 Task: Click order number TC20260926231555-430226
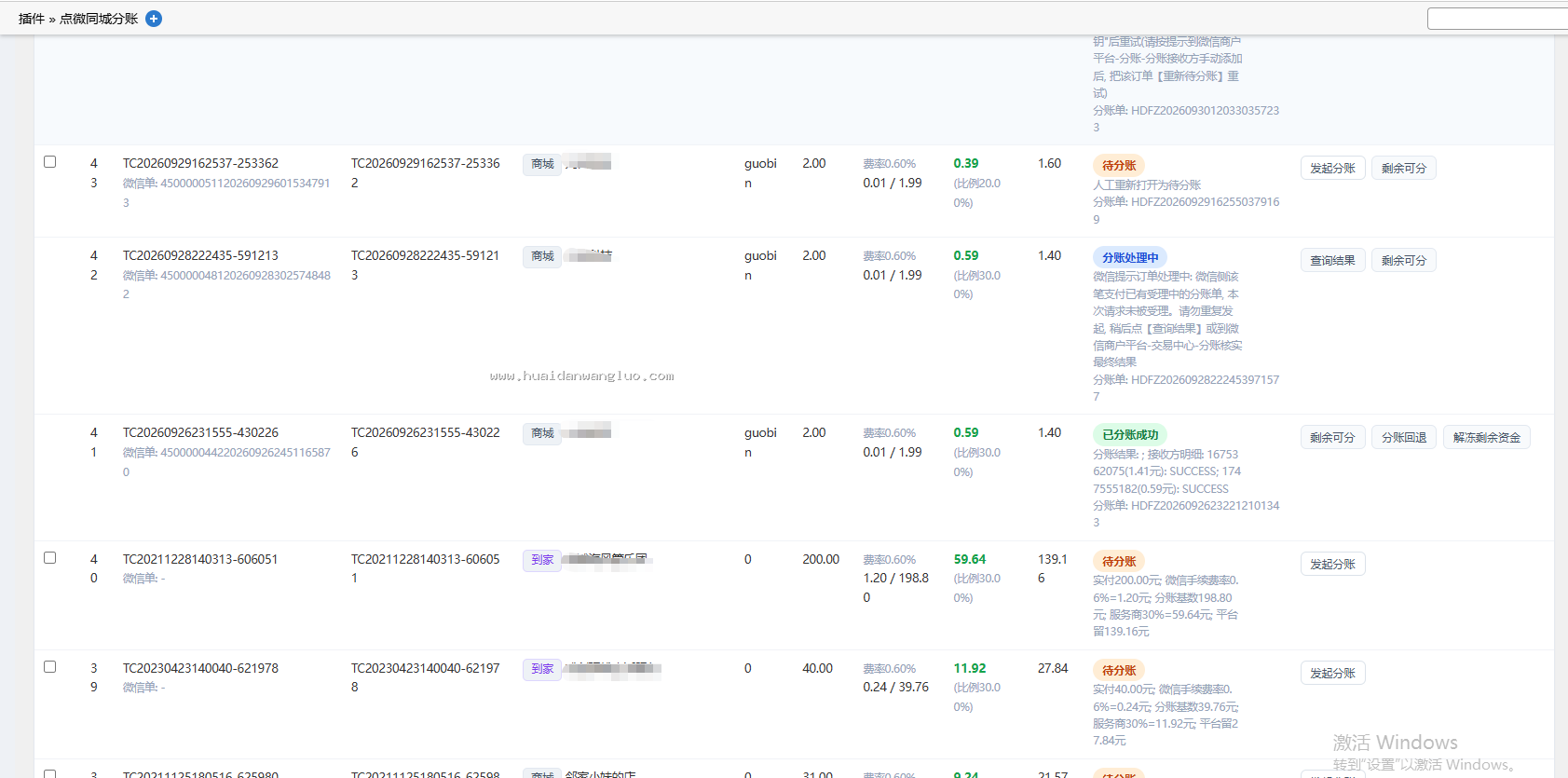pos(200,432)
